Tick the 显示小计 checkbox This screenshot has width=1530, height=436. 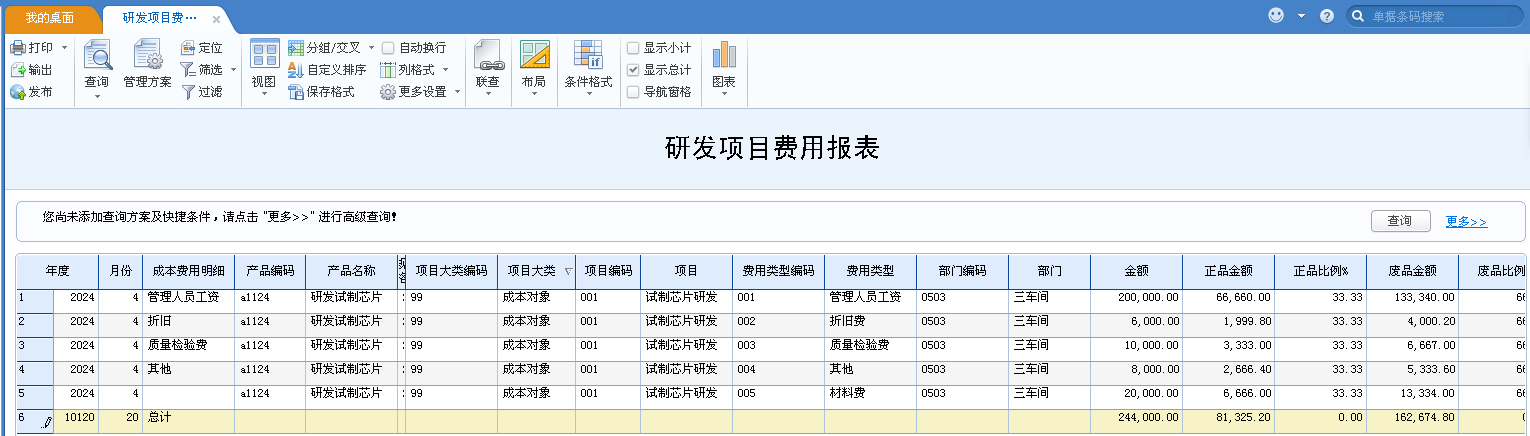point(633,48)
